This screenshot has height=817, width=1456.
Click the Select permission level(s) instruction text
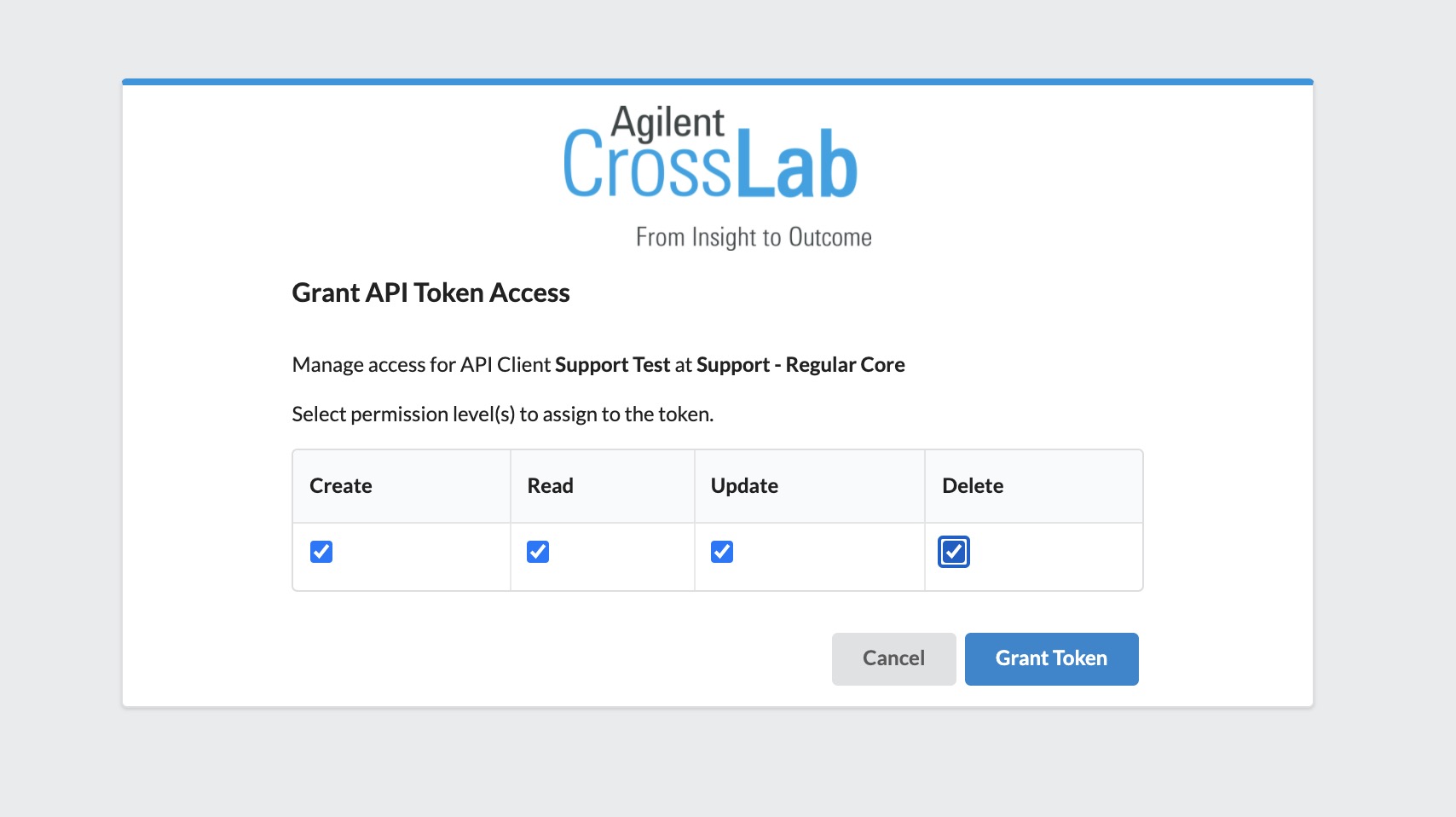(502, 414)
